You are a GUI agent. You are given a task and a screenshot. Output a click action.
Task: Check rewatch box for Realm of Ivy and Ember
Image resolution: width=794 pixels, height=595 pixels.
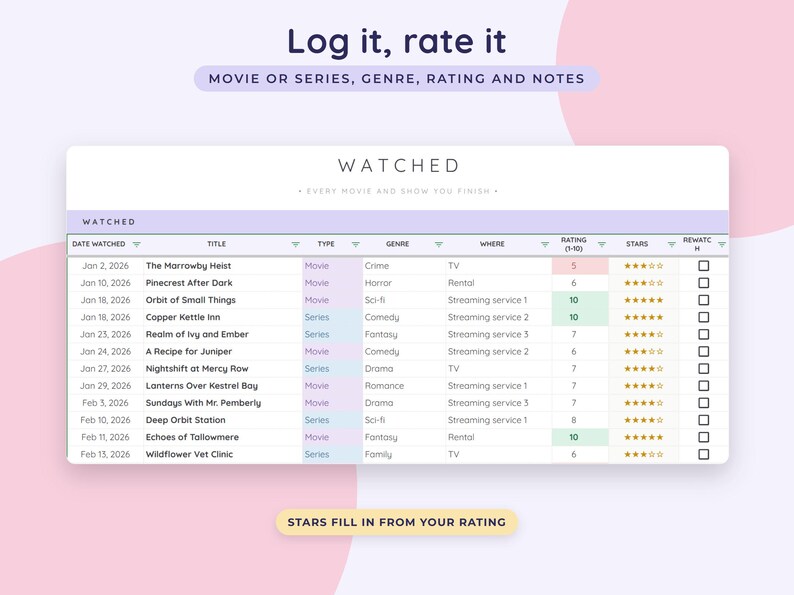(703, 334)
